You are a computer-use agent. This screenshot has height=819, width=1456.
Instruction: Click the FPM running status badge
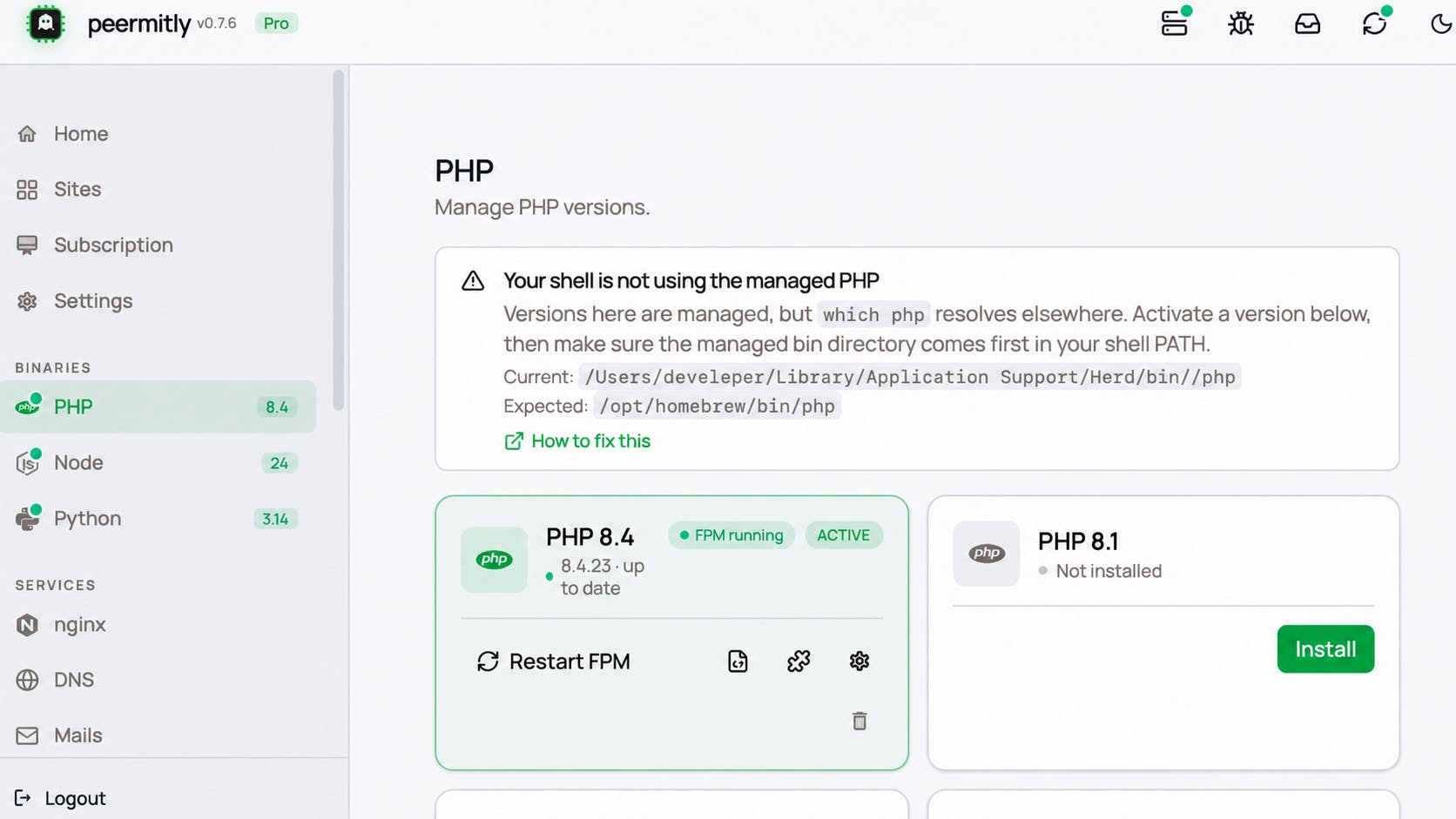pos(731,535)
